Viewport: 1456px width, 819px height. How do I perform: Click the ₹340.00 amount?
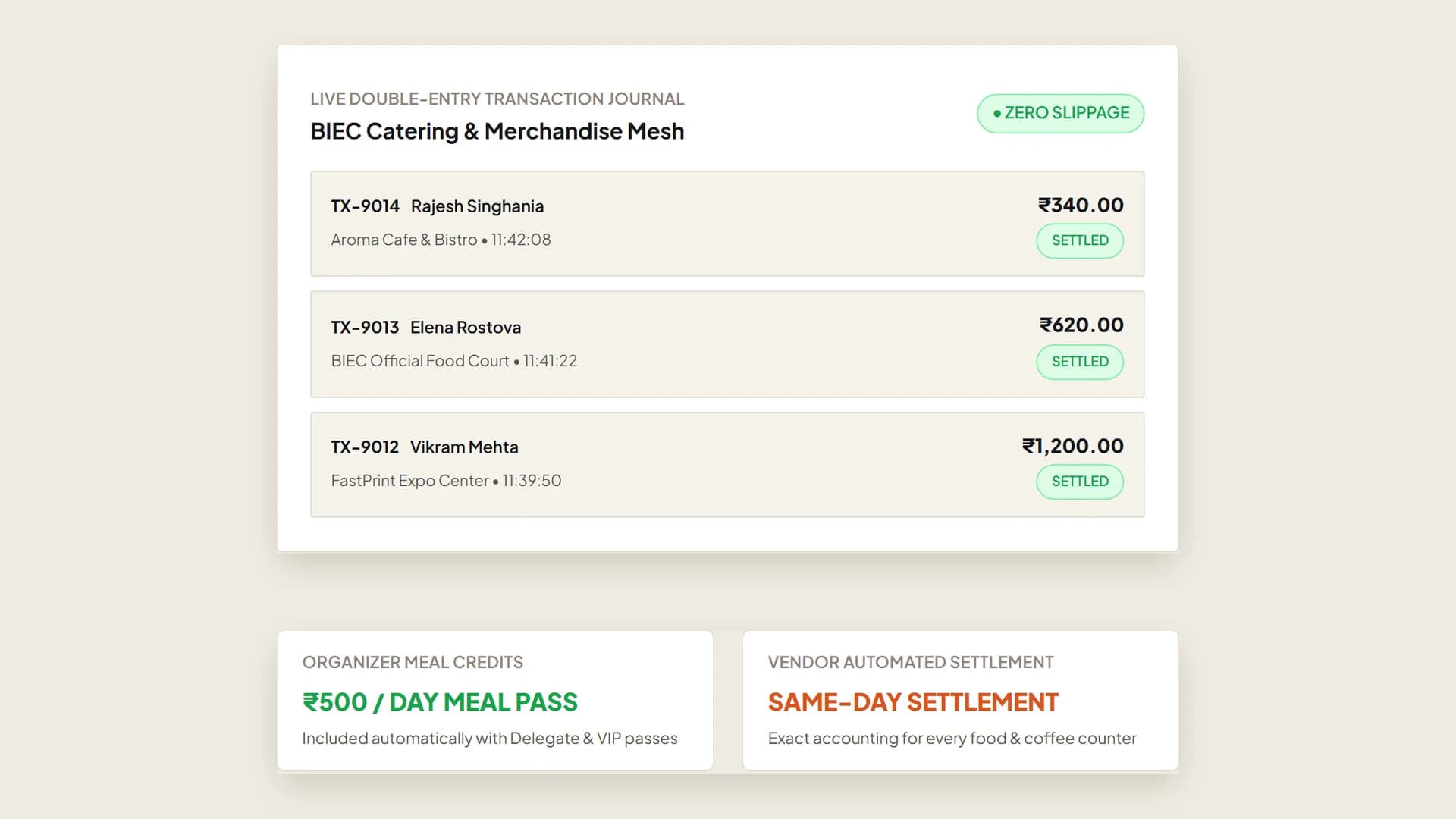coord(1081,205)
